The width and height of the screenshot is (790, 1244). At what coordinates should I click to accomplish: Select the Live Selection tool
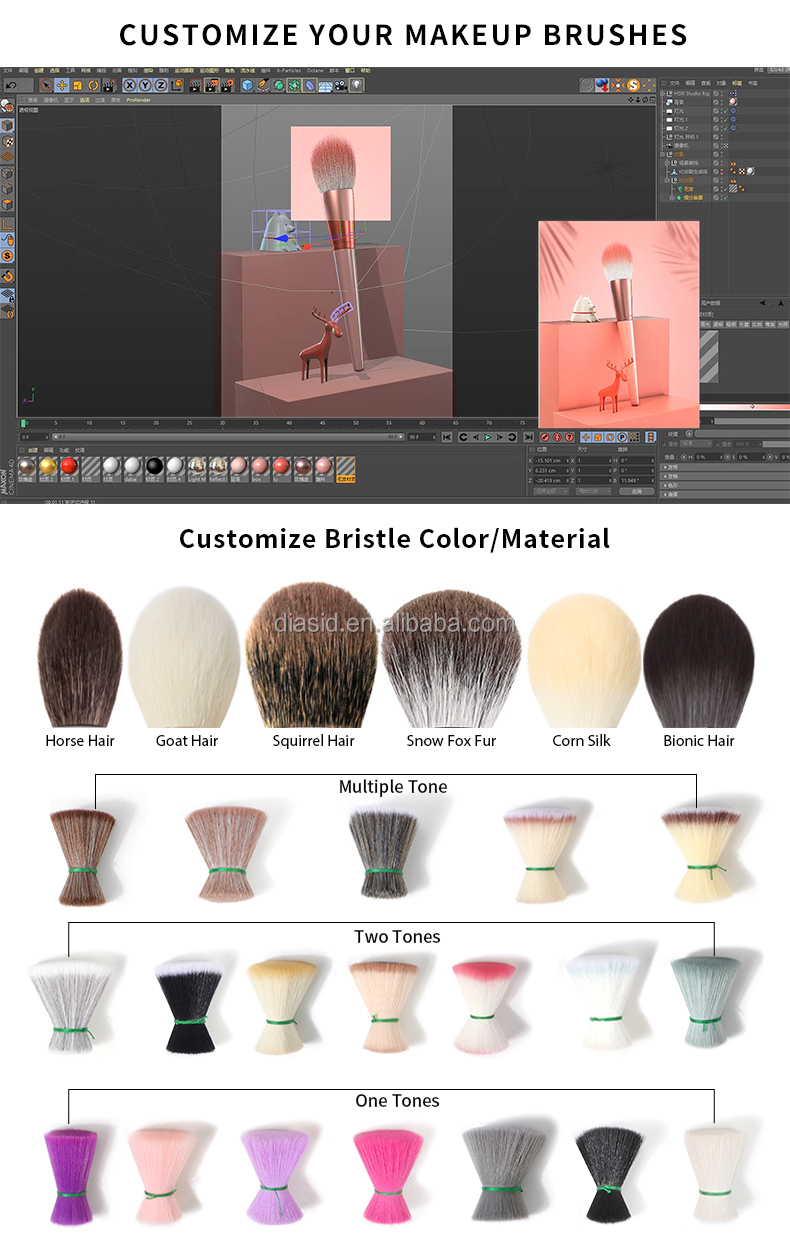[x=46, y=85]
